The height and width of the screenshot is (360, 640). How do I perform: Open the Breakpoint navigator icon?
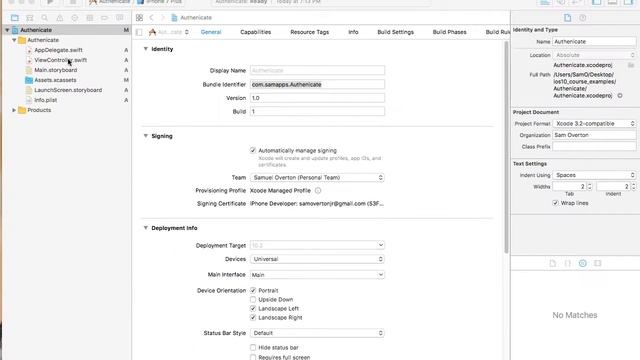(x=104, y=18)
